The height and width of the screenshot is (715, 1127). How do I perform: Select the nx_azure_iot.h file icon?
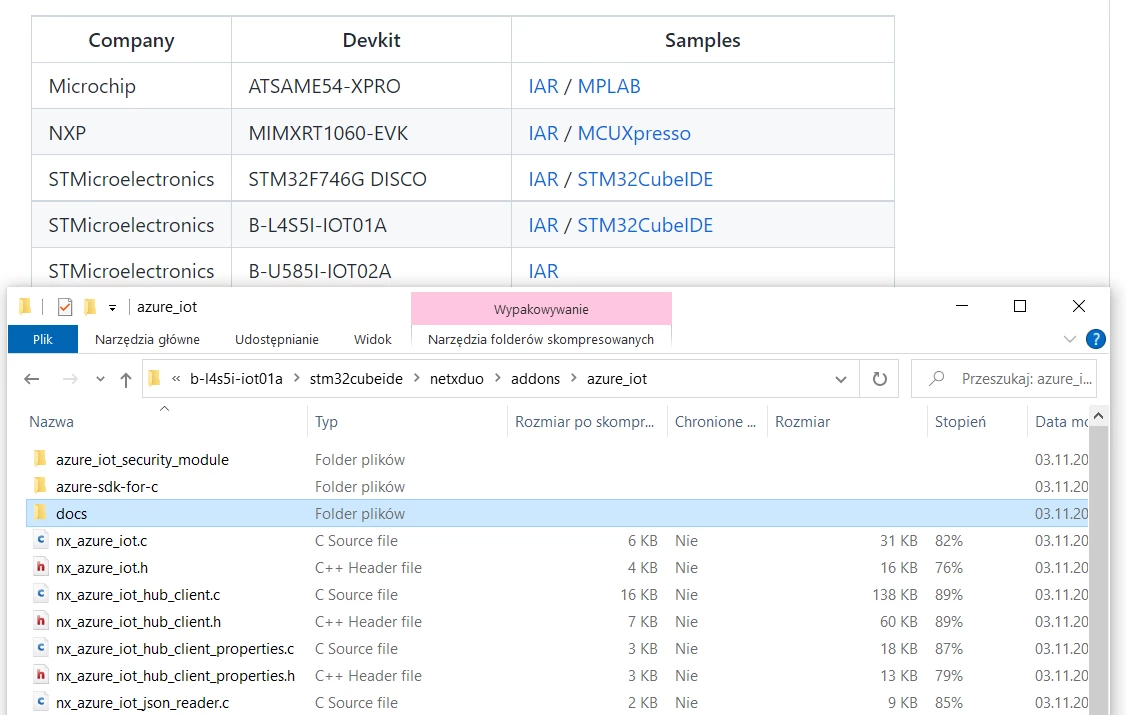tap(41, 567)
